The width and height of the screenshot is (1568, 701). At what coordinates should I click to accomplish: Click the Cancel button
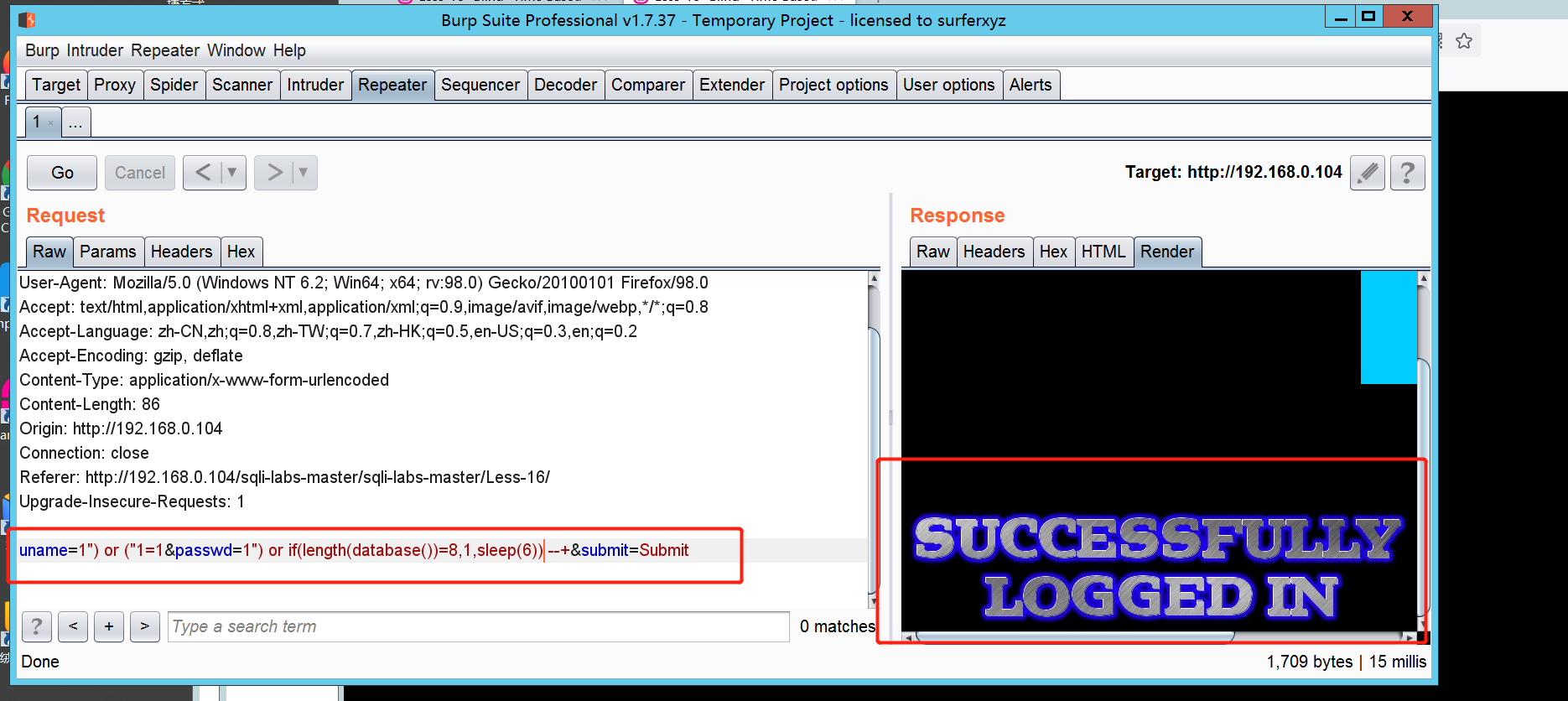coord(140,173)
